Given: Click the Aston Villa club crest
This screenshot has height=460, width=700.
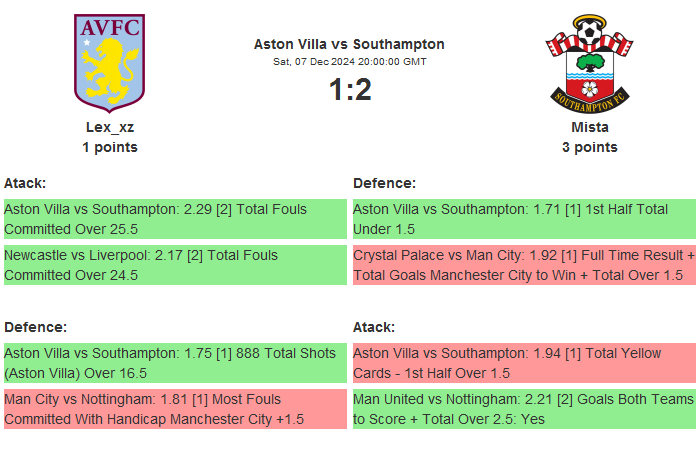Looking at the screenshot, I should point(110,62).
